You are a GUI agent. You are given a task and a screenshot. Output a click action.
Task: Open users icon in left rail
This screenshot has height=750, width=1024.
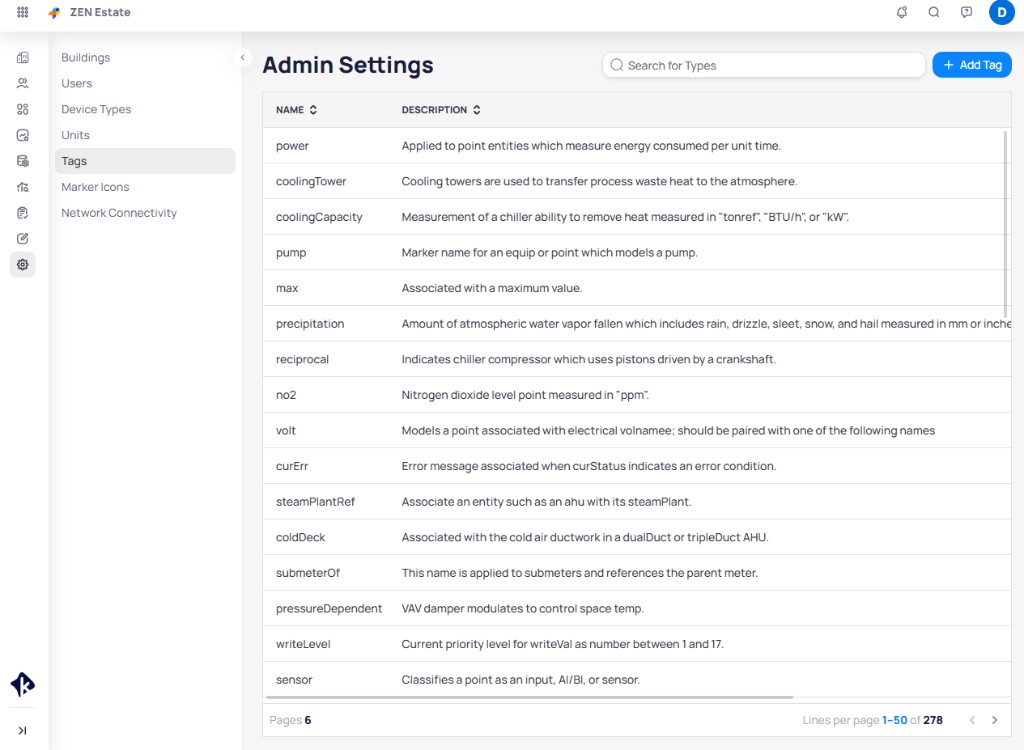[23, 84]
